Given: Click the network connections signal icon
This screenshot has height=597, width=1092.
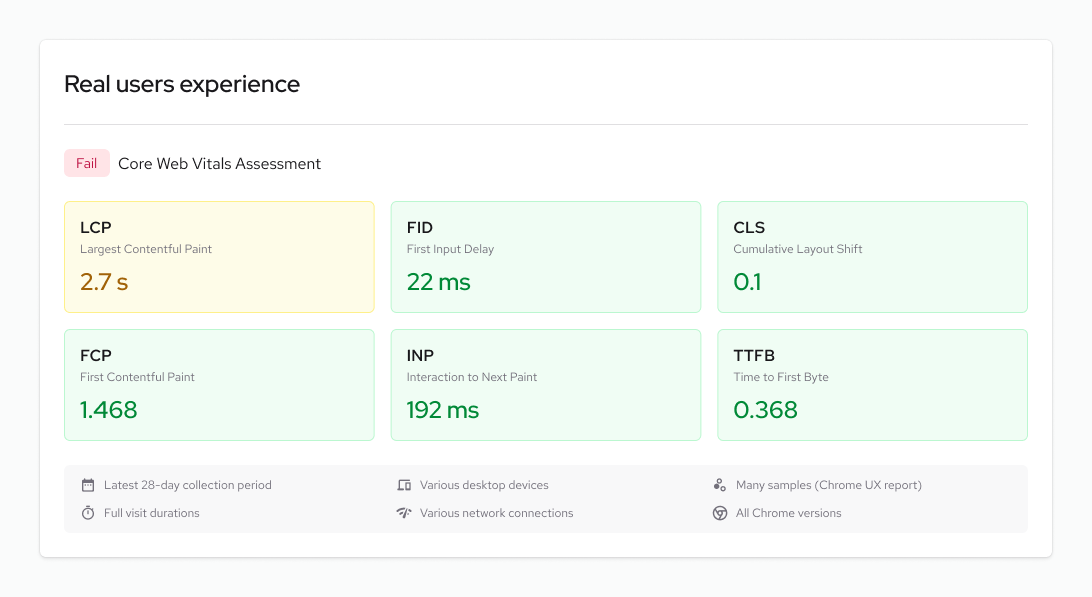Looking at the screenshot, I should (404, 513).
